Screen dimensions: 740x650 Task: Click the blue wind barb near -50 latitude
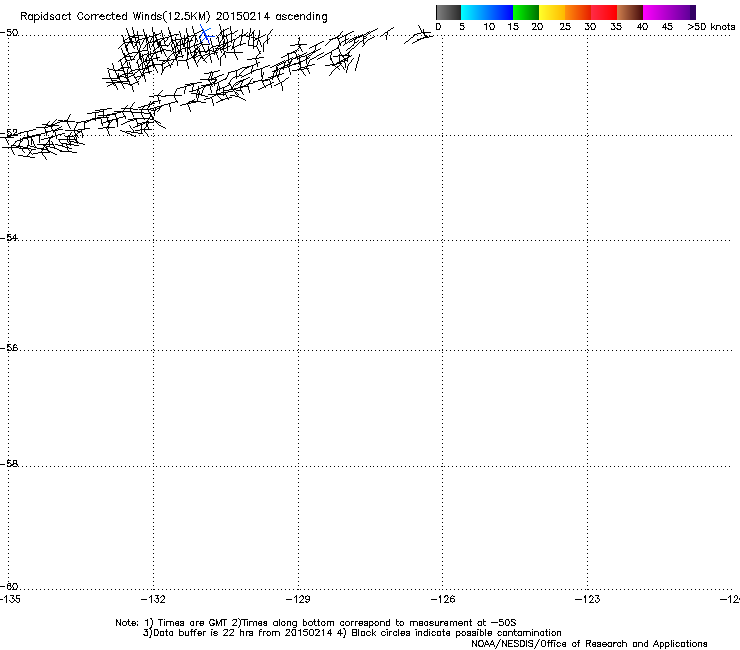coord(205,34)
